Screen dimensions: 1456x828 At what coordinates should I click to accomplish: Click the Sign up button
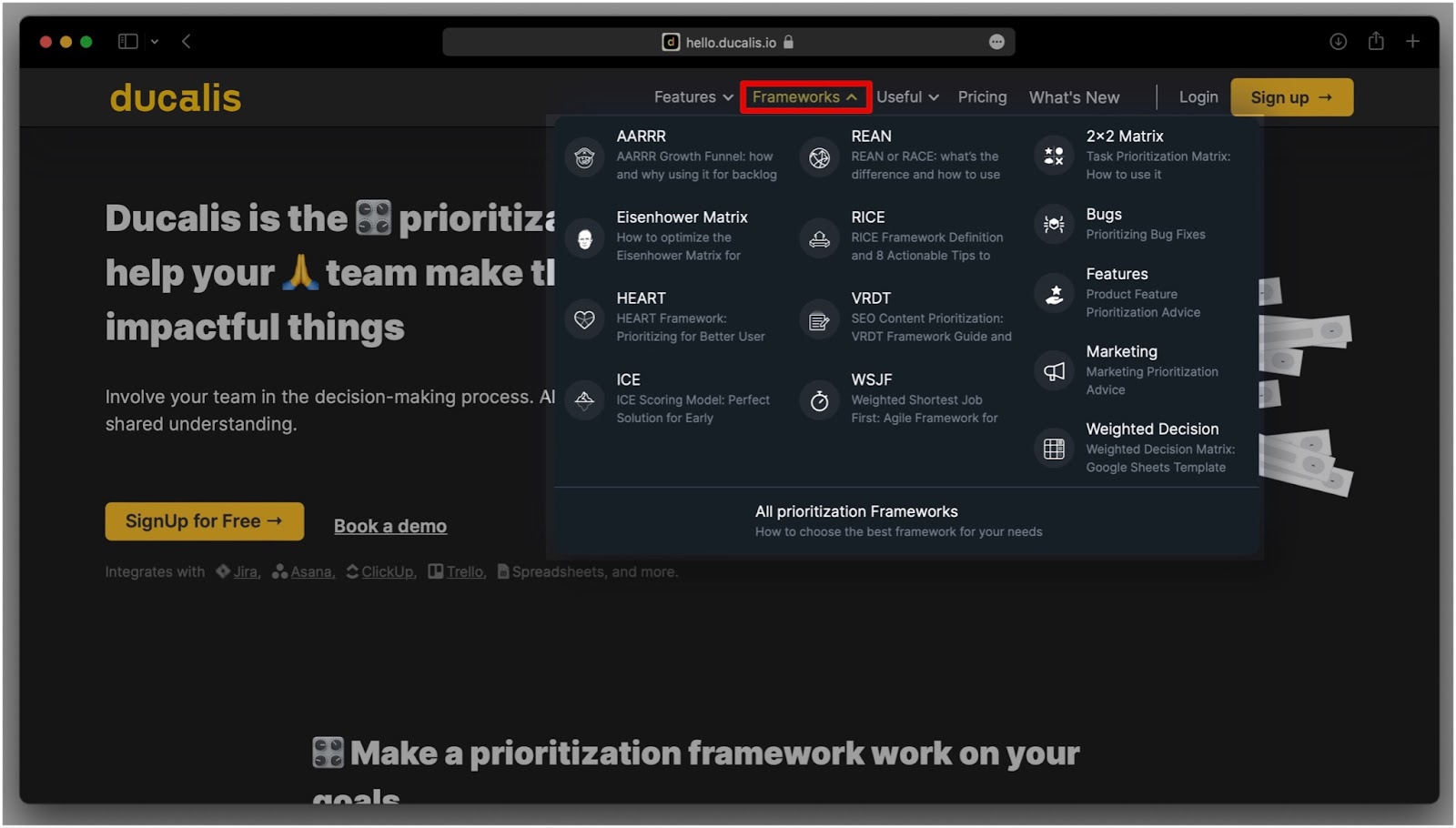[x=1291, y=97]
